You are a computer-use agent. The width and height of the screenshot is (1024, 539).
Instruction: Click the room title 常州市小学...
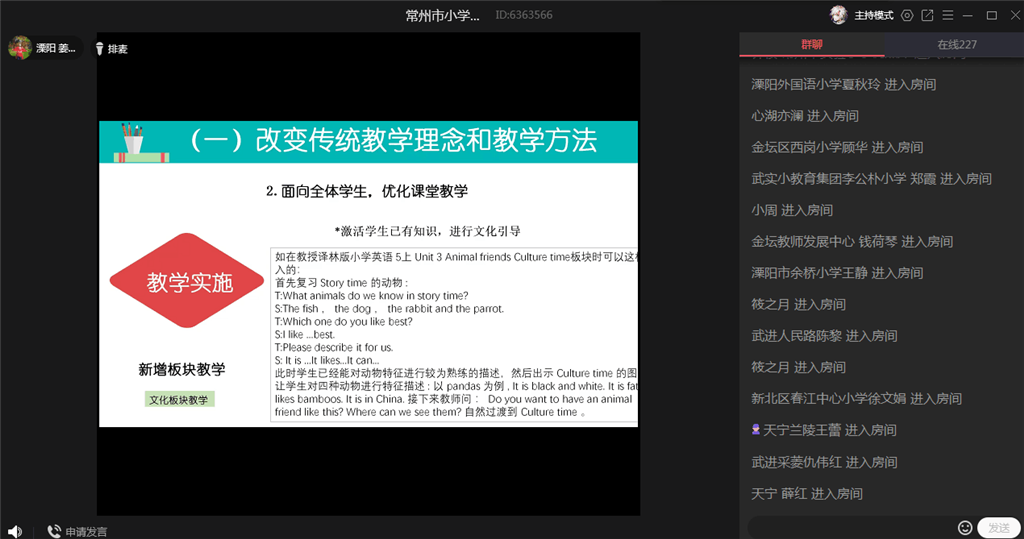tap(442, 15)
